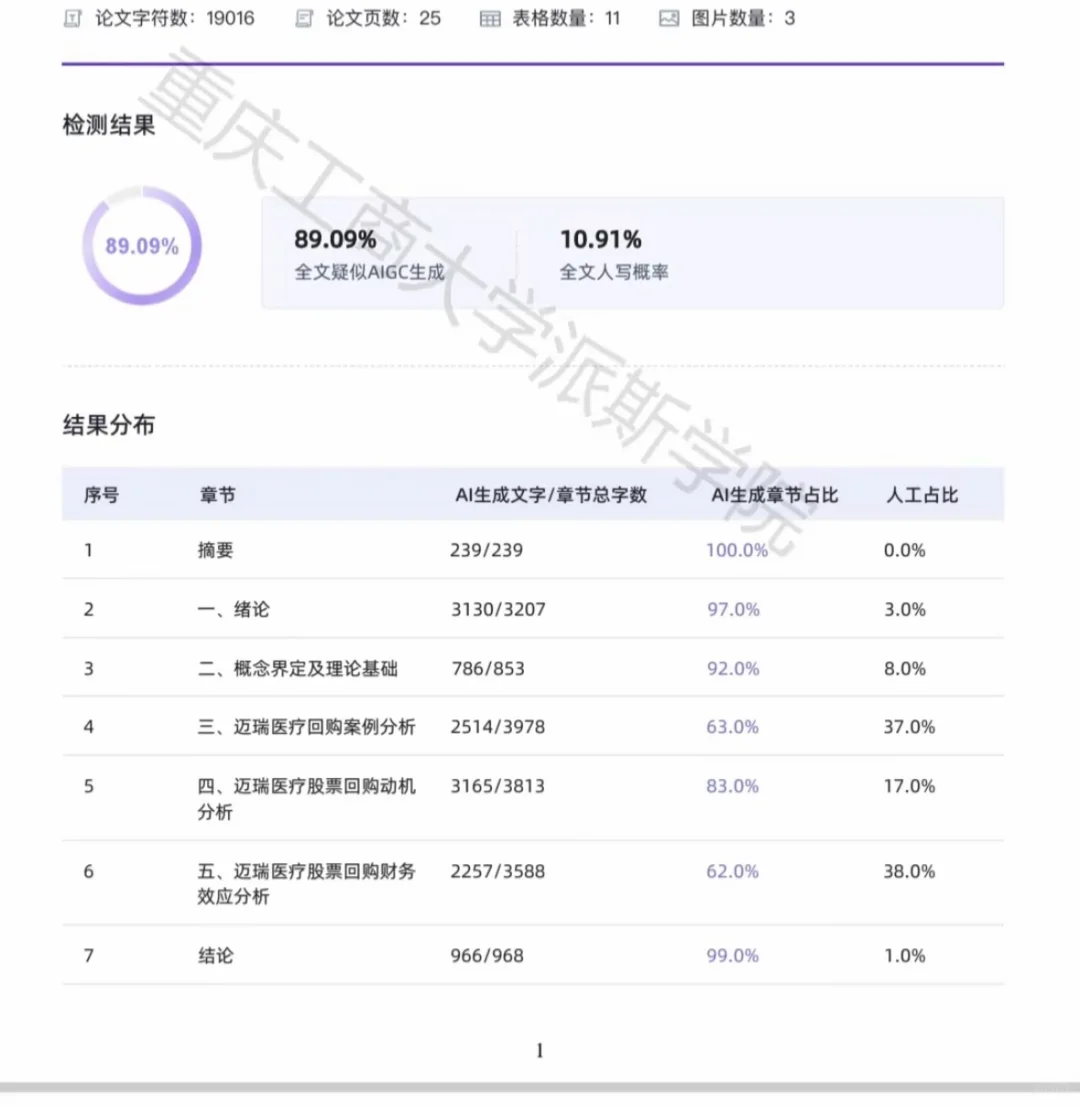The height and width of the screenshot is (1106, 1080).
Task: Click the 2257/3588 cell
Action: click(x=498, y=872)
